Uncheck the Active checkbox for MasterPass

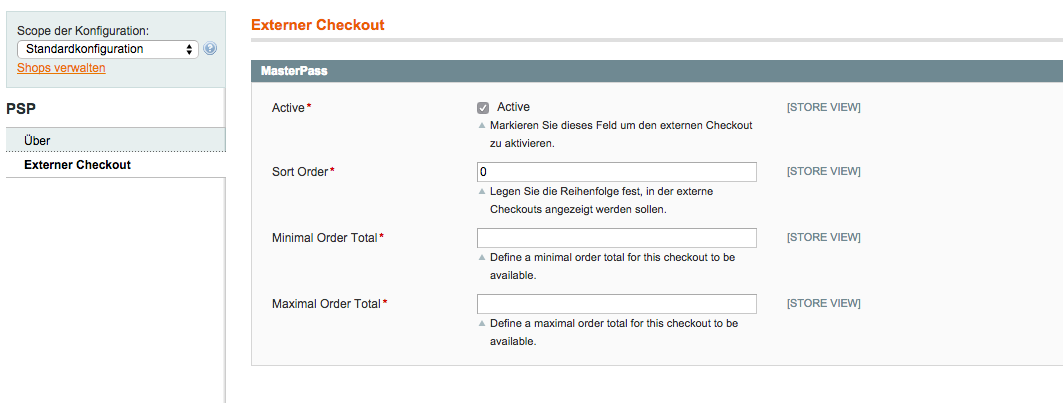483,108
